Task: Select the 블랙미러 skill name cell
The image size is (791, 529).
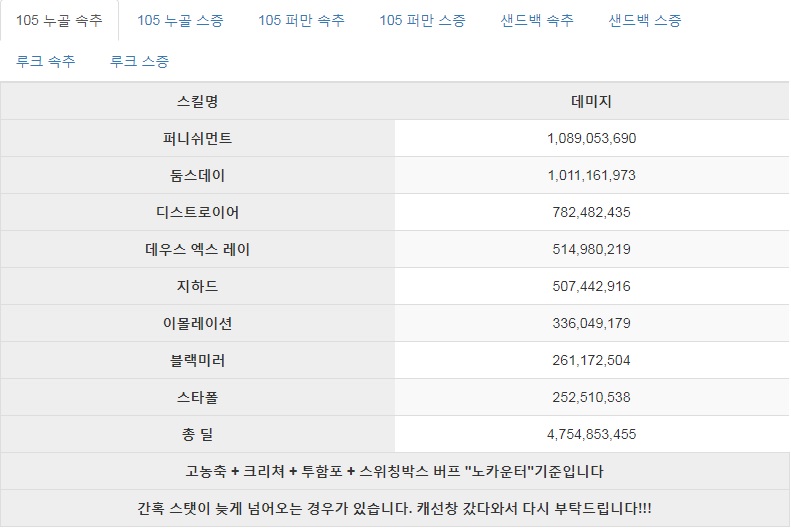Action: (197, 361)
